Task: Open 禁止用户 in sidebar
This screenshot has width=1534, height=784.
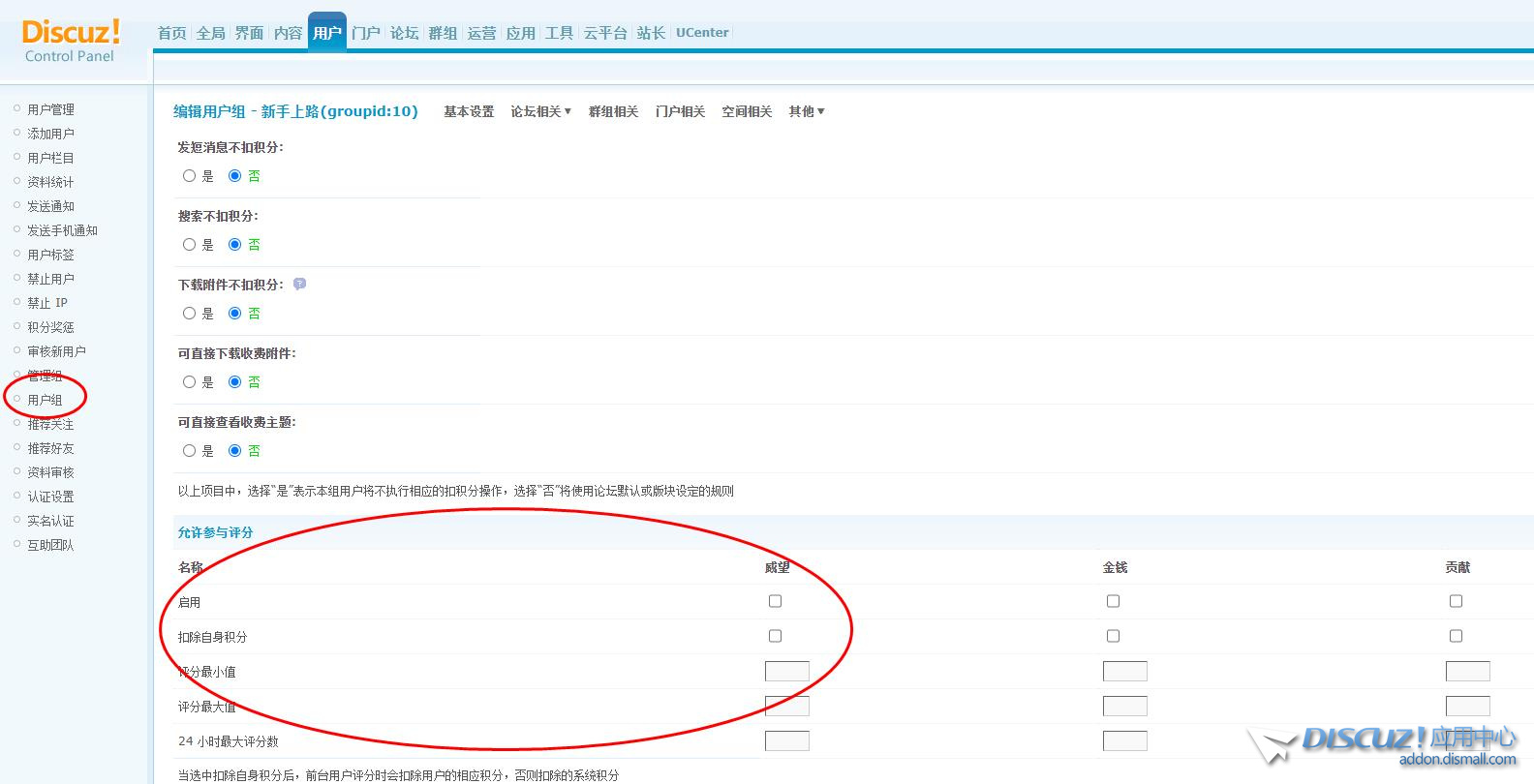Action: click(50, 279)
